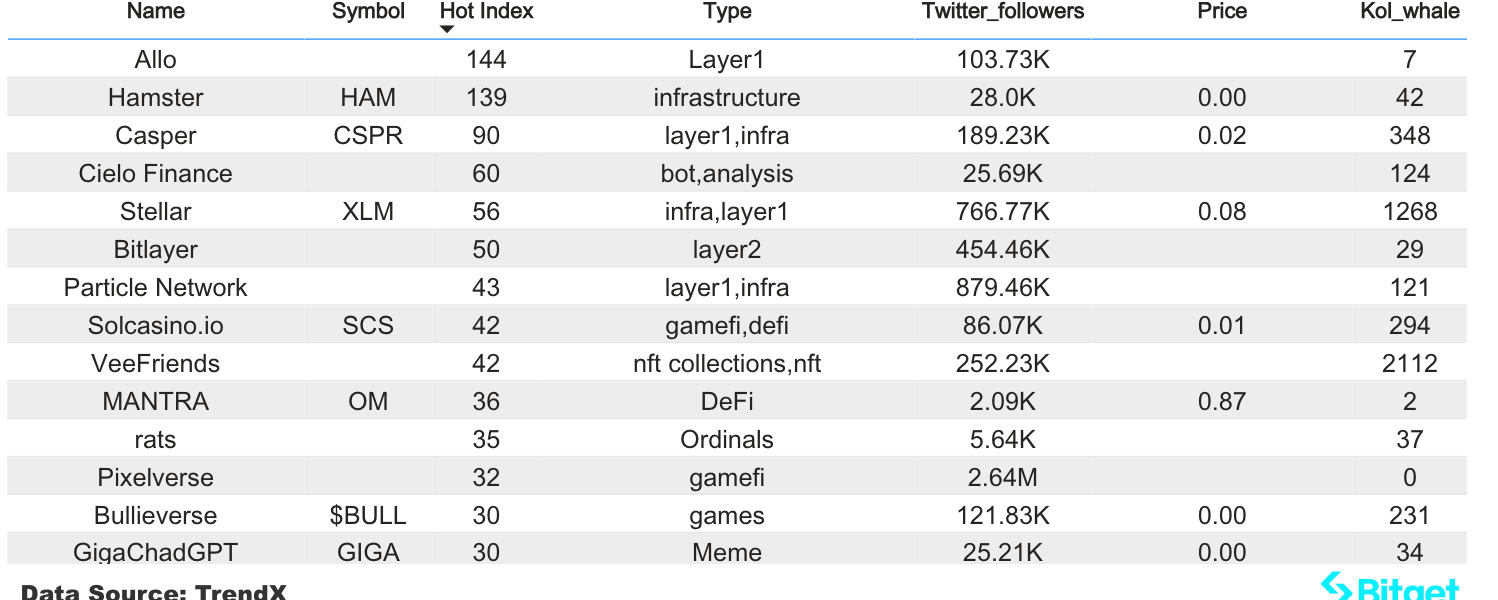1498x600 pixels.
Task: Select VeeFriends nft collections type cell
Action: click(x=727, y=364)
